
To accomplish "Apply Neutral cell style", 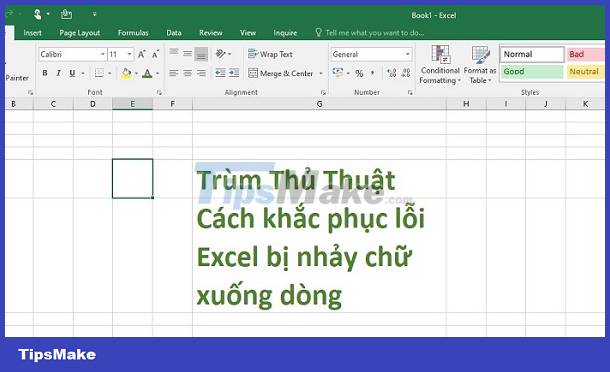I will click(585, 72).
